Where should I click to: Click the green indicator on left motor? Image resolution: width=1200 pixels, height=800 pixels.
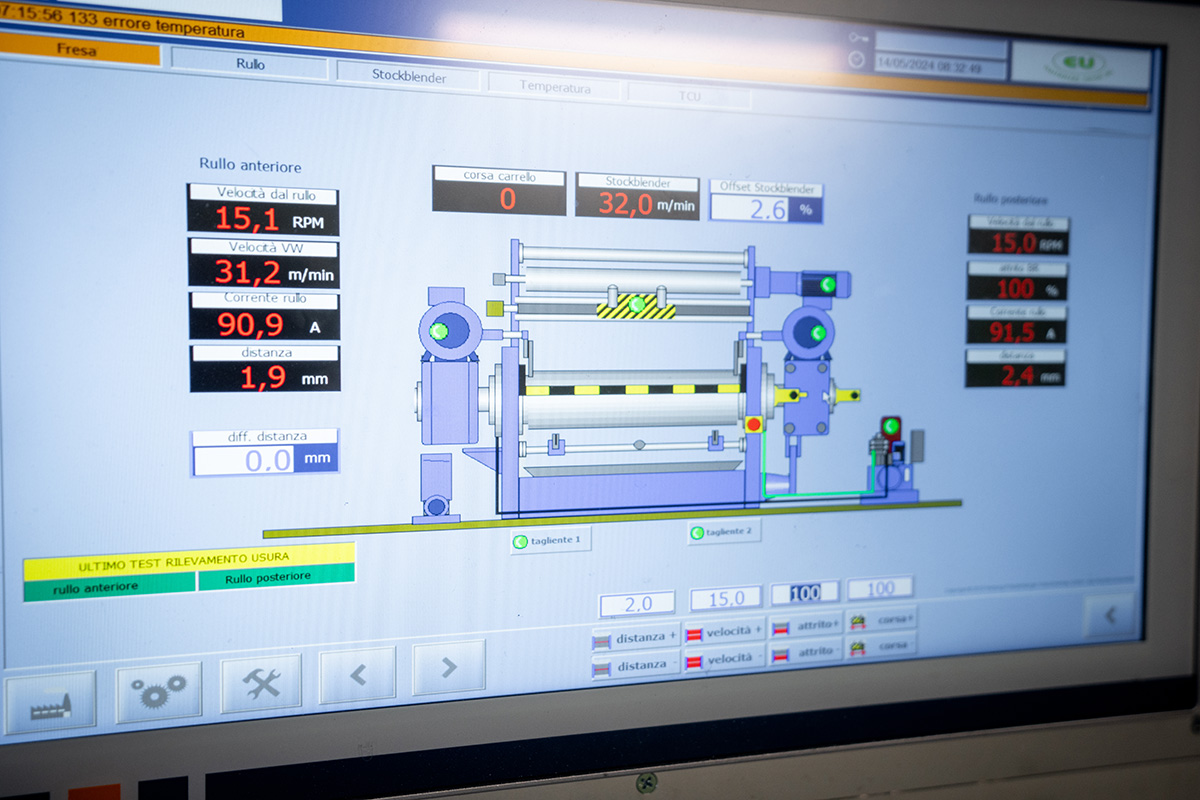pyautogui.click(x=439, y=330)
